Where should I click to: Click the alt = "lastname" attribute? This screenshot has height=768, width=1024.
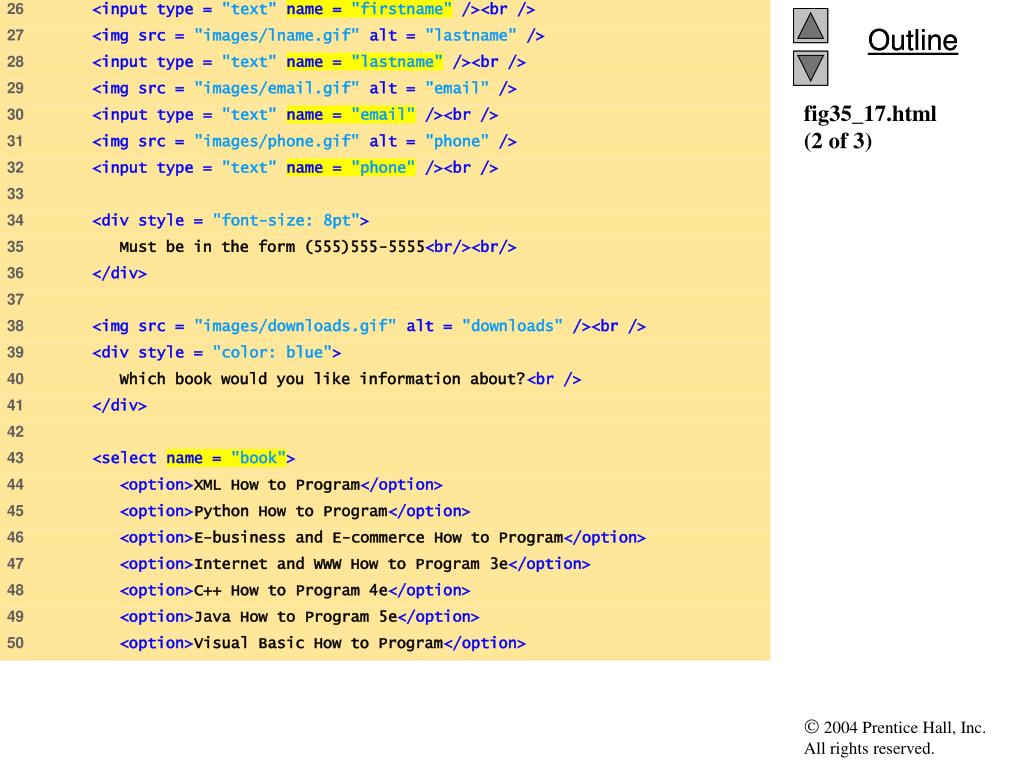click(443, 36)
